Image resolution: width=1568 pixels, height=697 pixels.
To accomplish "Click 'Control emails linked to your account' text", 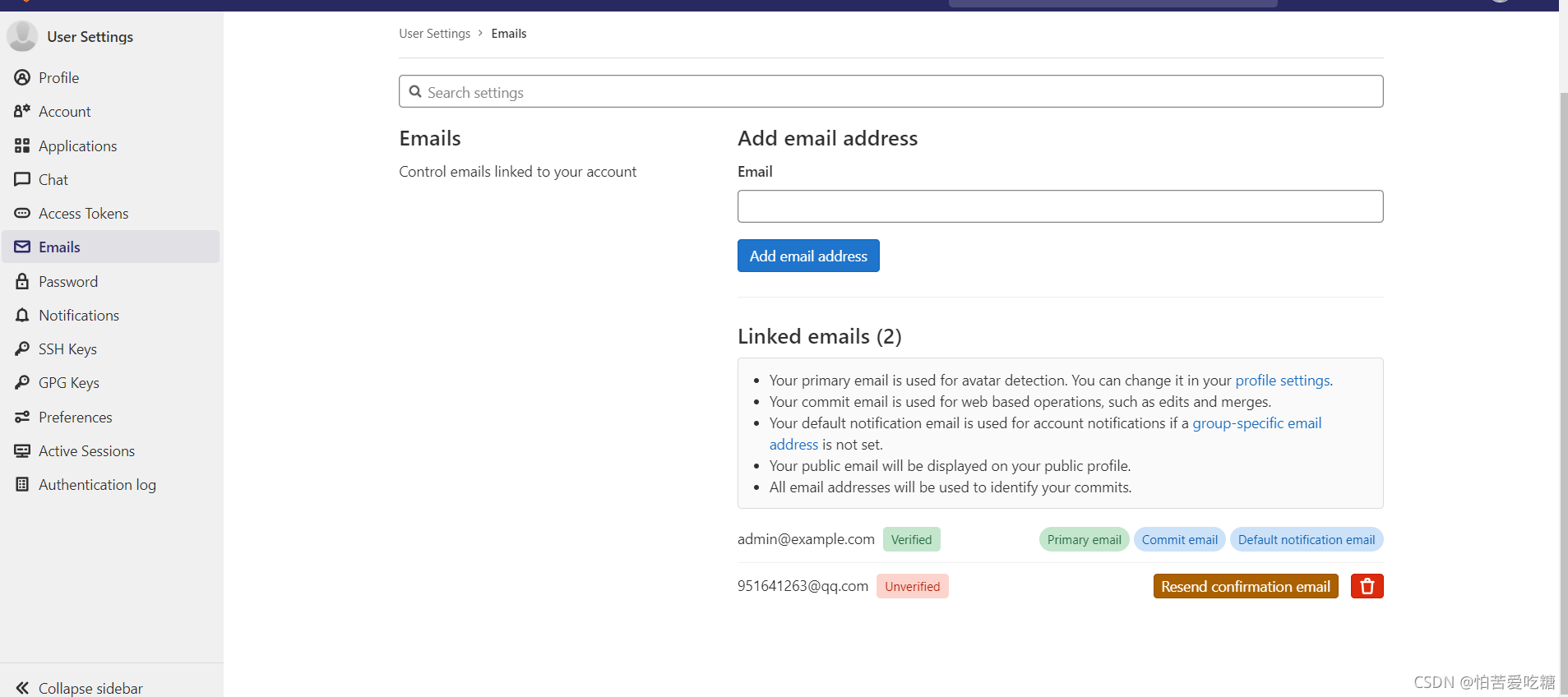I will [518, 172].
